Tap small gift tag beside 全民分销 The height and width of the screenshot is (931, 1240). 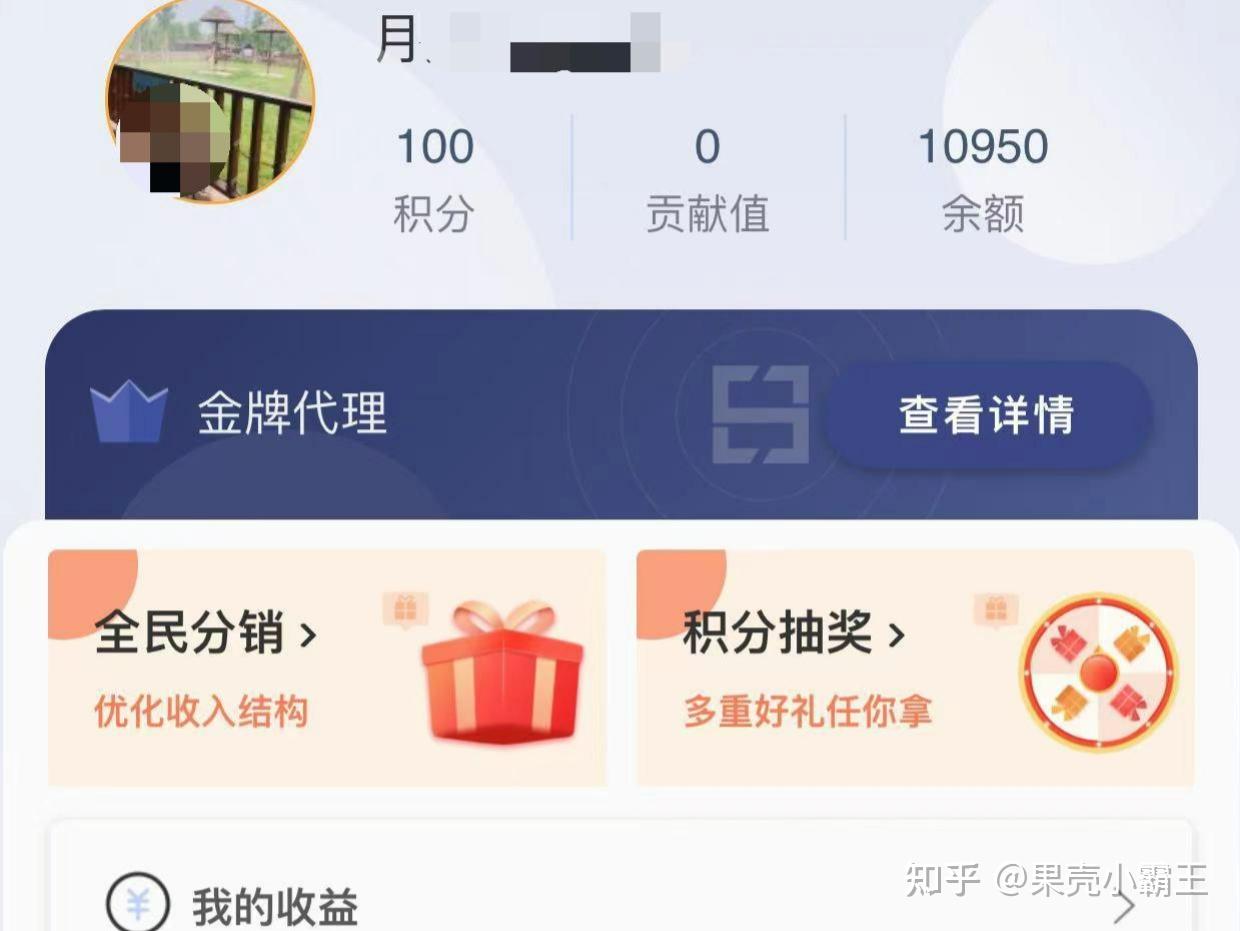tap(405, 610)
